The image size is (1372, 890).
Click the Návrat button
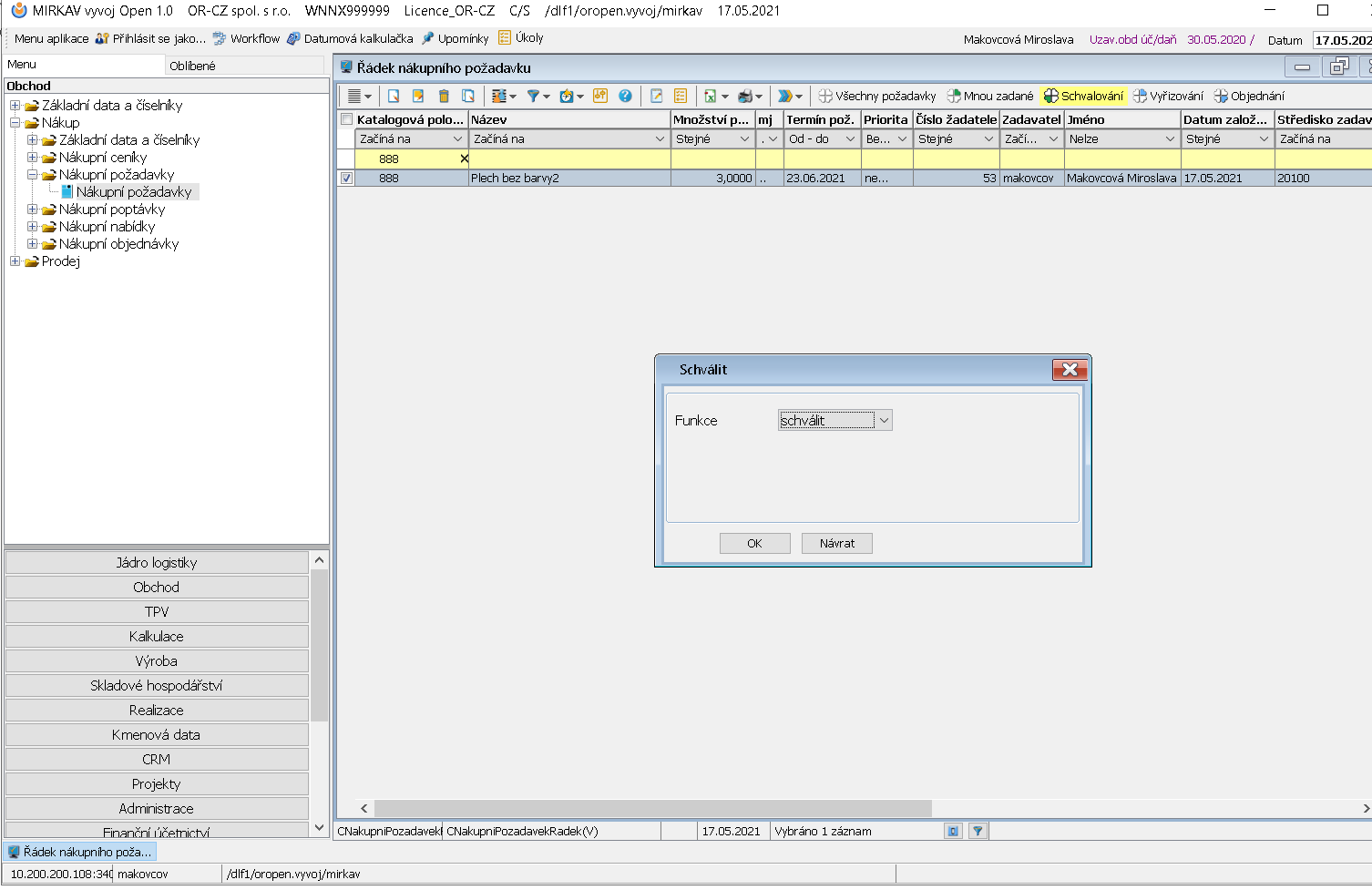pos(836,543)
